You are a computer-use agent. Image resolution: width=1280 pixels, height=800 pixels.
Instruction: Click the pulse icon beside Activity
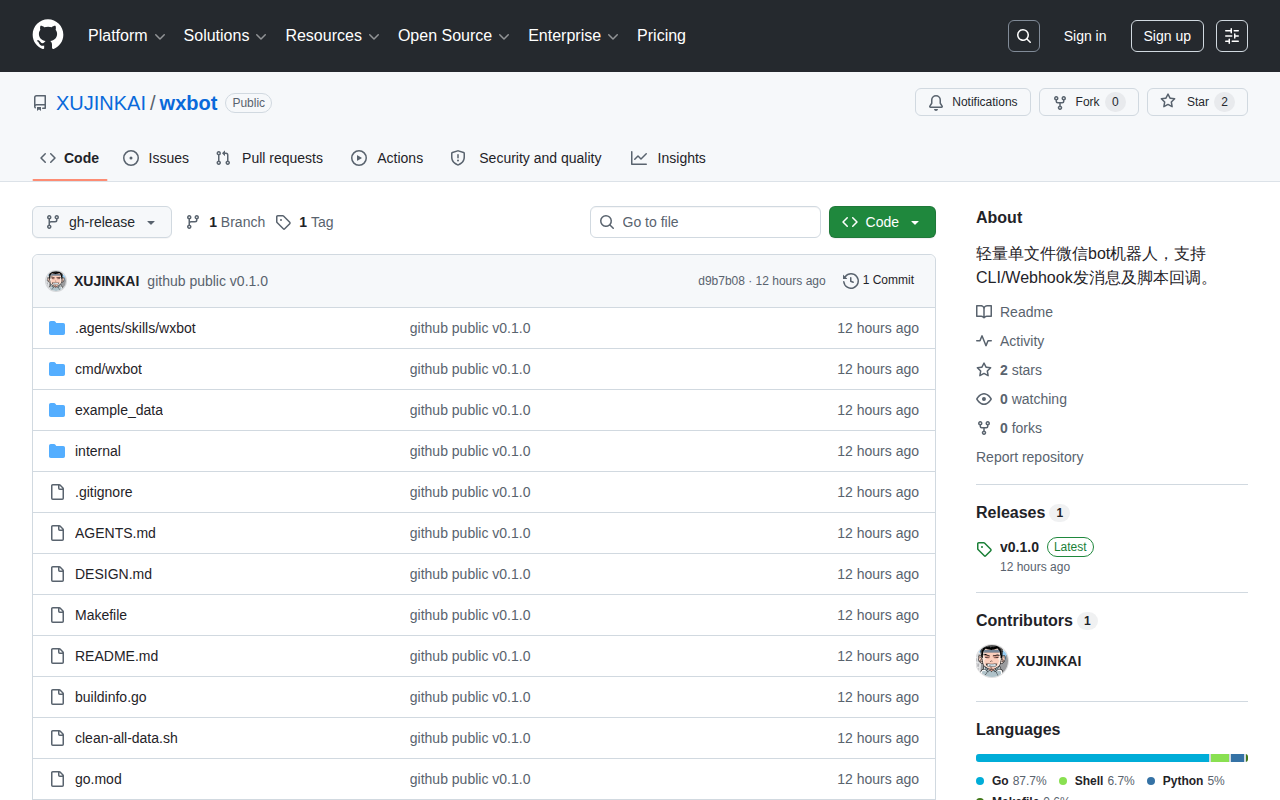[x=984, y=341]
